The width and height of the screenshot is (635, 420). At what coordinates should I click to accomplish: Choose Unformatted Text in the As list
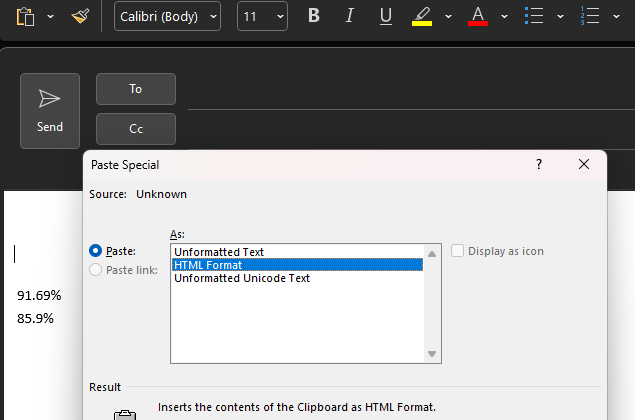297,252
